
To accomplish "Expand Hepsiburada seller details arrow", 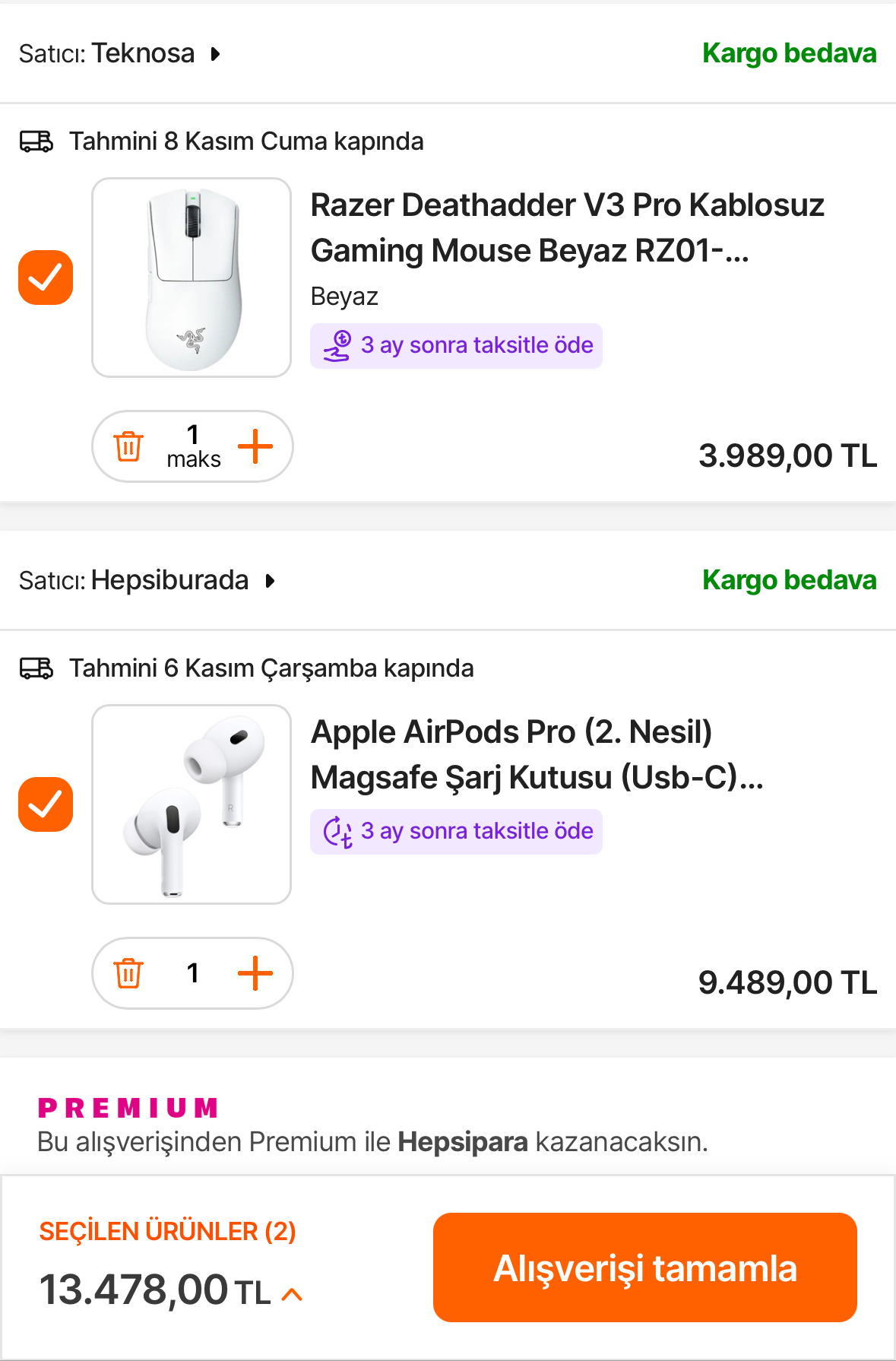I will pos(270,582).
